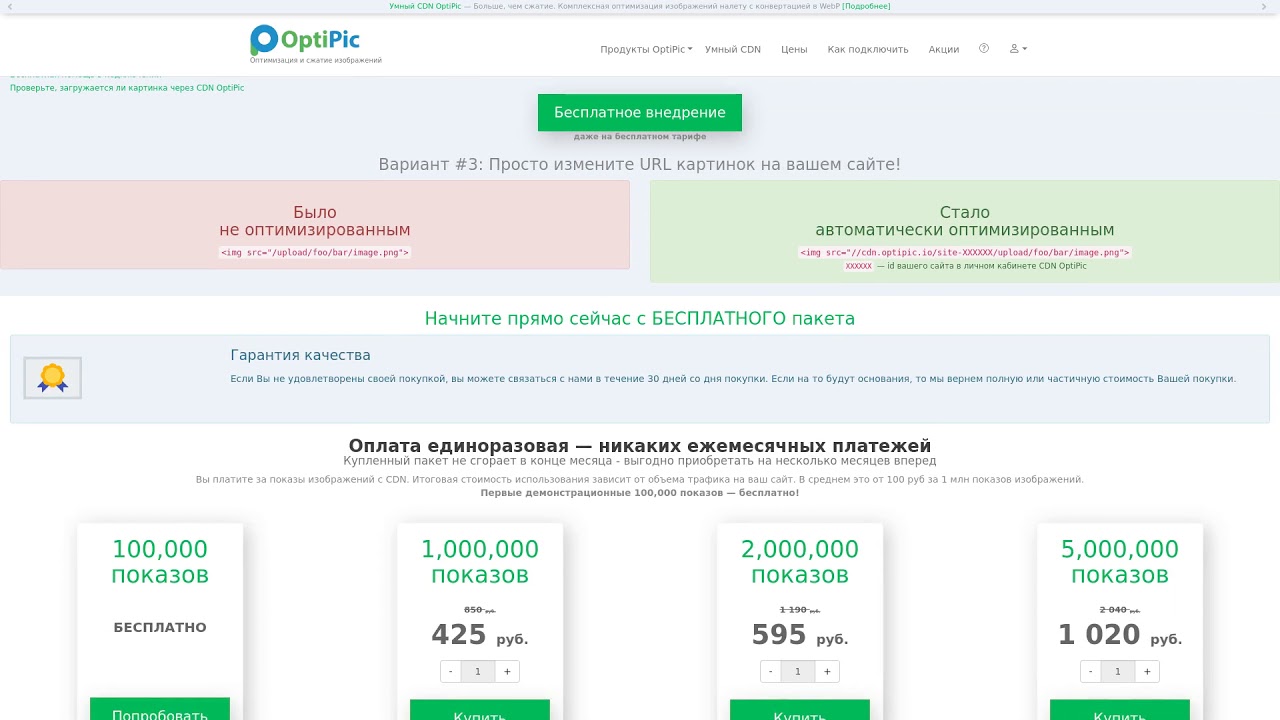This screenshot has height=720, width=1280.
Task: Click the Гарантия качества heading
Action: point(300,355)
